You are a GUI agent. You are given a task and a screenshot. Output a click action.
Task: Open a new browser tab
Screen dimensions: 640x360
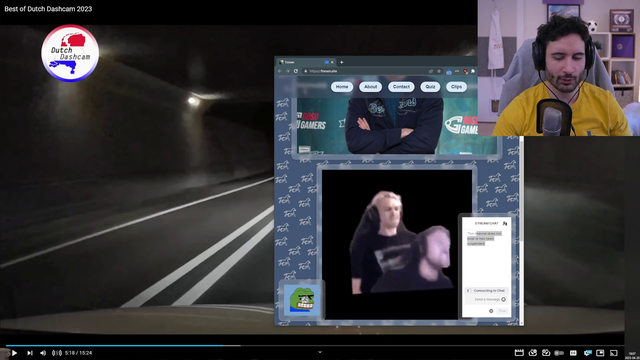(x=342, y=62)
